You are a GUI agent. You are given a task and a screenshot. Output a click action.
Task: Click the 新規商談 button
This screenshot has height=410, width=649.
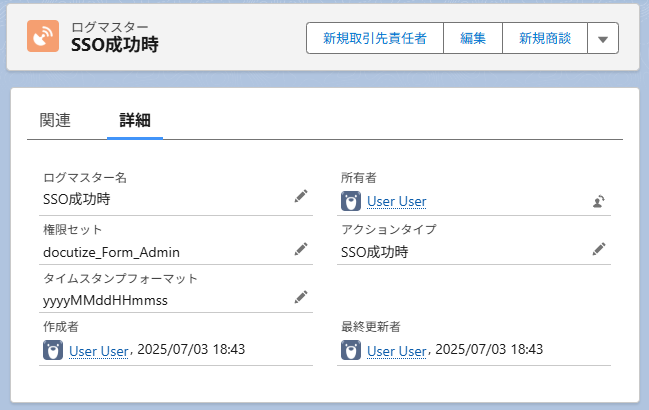(544, 39)
